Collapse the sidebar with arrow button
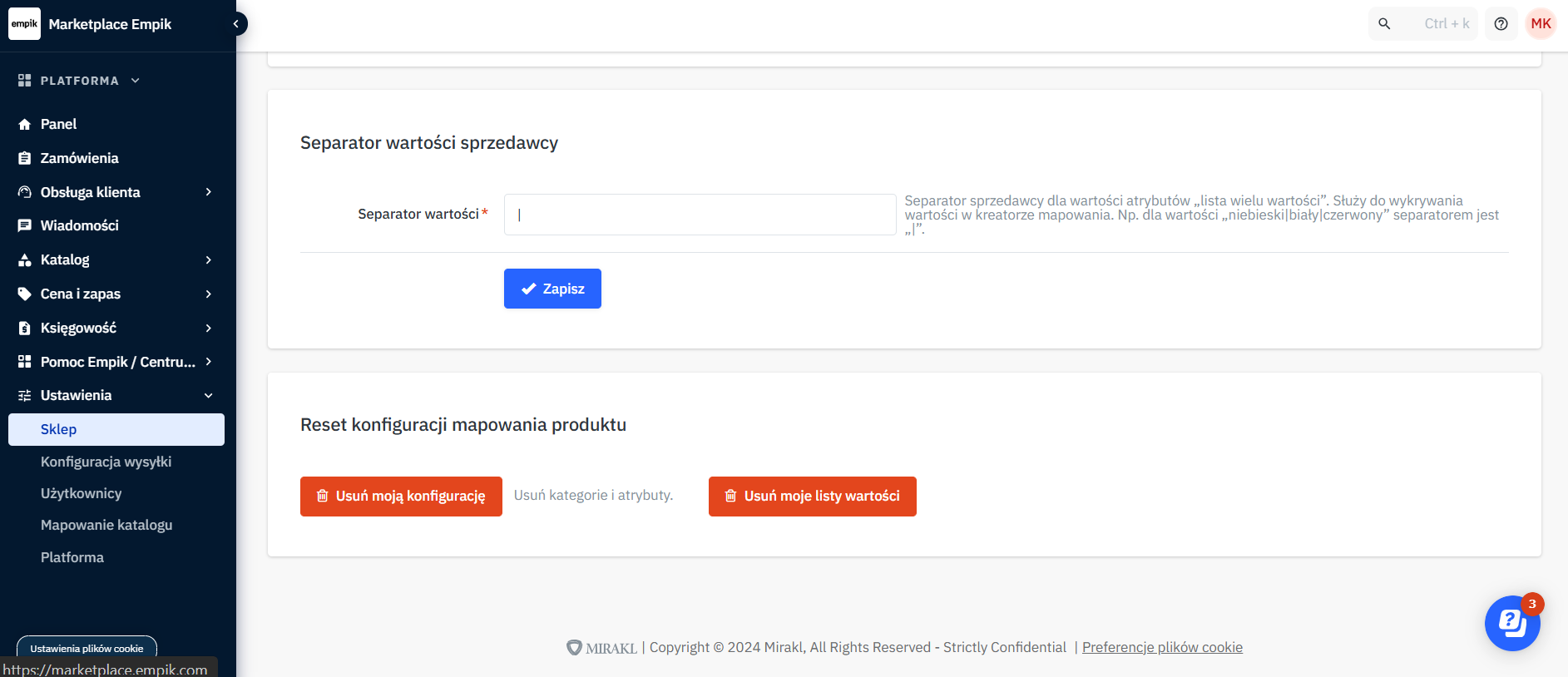The width and height of the screenshot is (1568, 677). tap(236, 24)
